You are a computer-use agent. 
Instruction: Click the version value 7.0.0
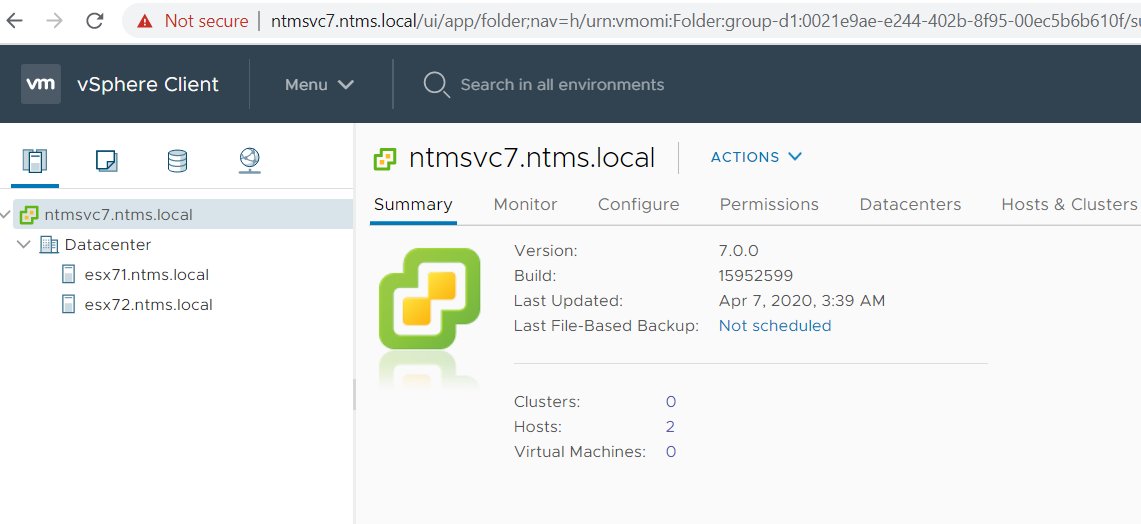739,250
